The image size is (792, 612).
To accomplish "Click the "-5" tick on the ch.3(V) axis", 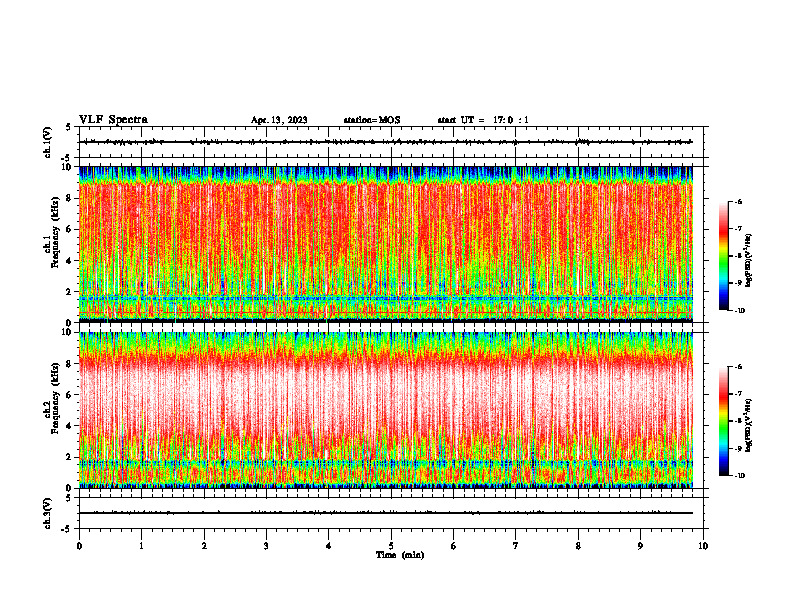I will [x=66, y=529].
